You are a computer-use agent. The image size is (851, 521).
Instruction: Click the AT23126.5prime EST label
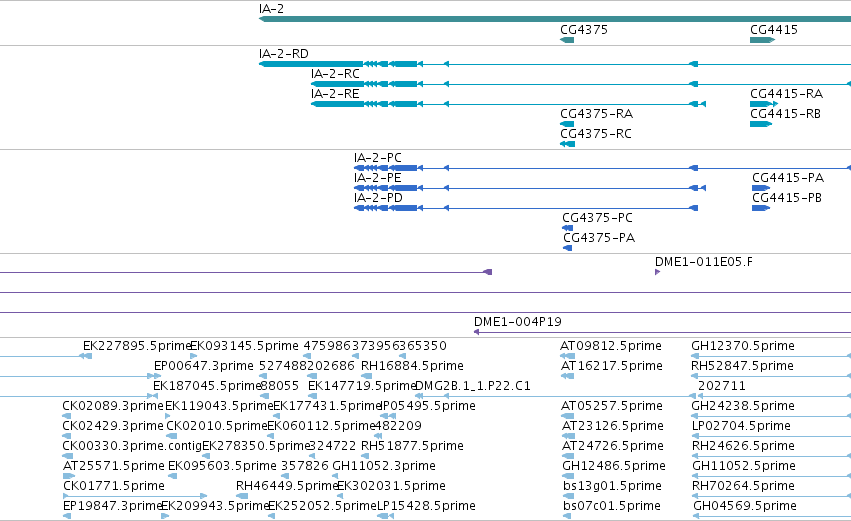[613, 427]
